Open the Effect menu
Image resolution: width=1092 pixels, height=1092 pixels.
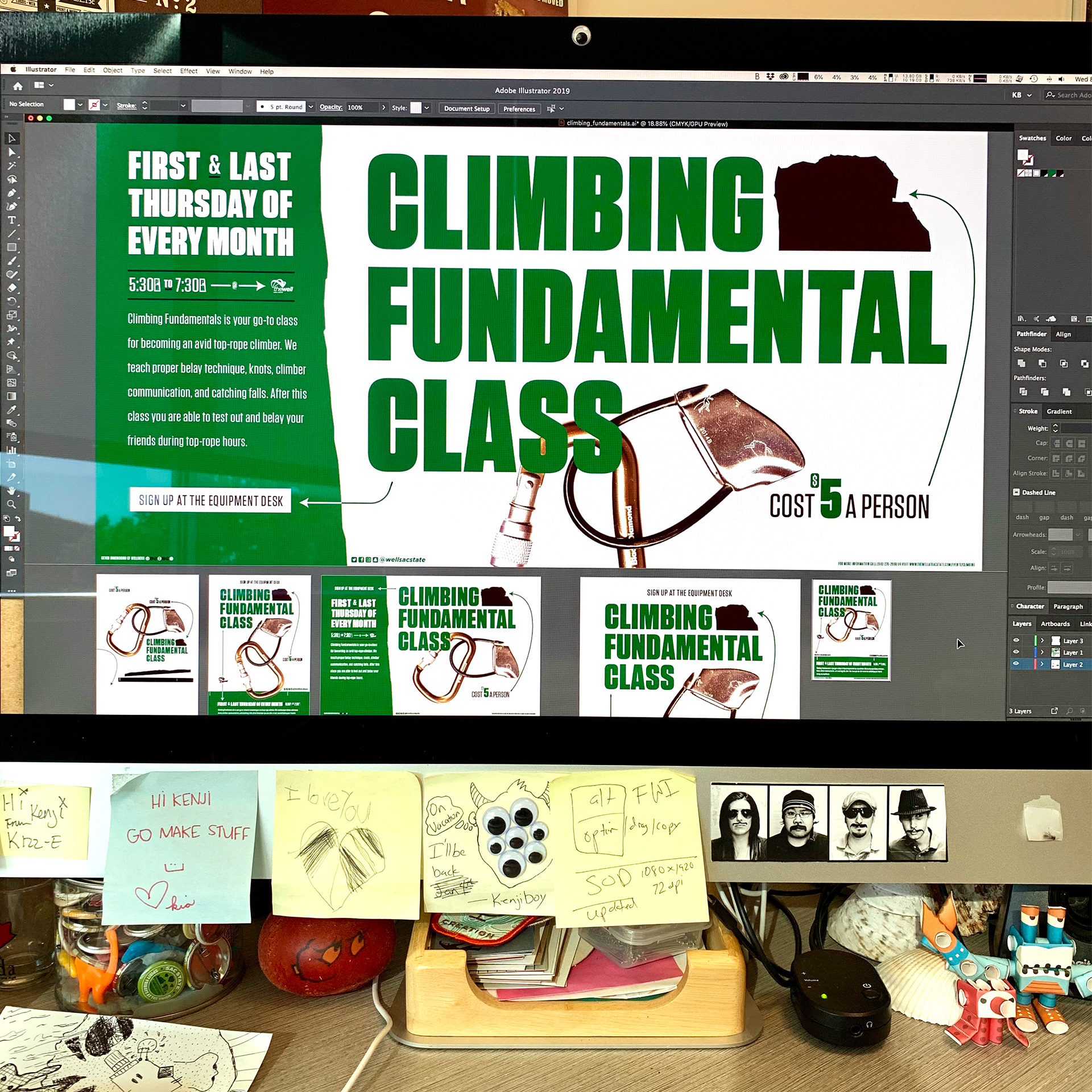[x=189, y=71]
